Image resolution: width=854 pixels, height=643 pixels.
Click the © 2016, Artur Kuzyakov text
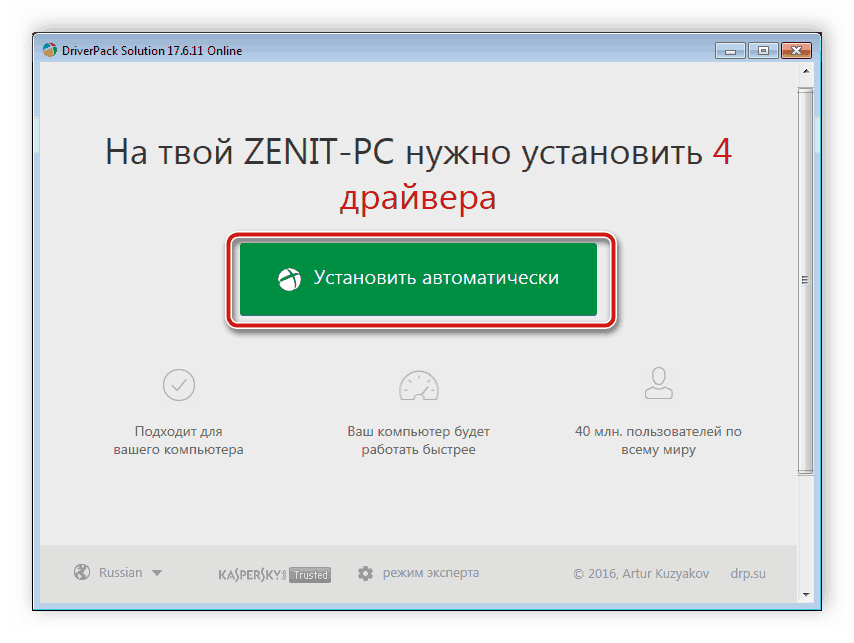coord(641,574)
